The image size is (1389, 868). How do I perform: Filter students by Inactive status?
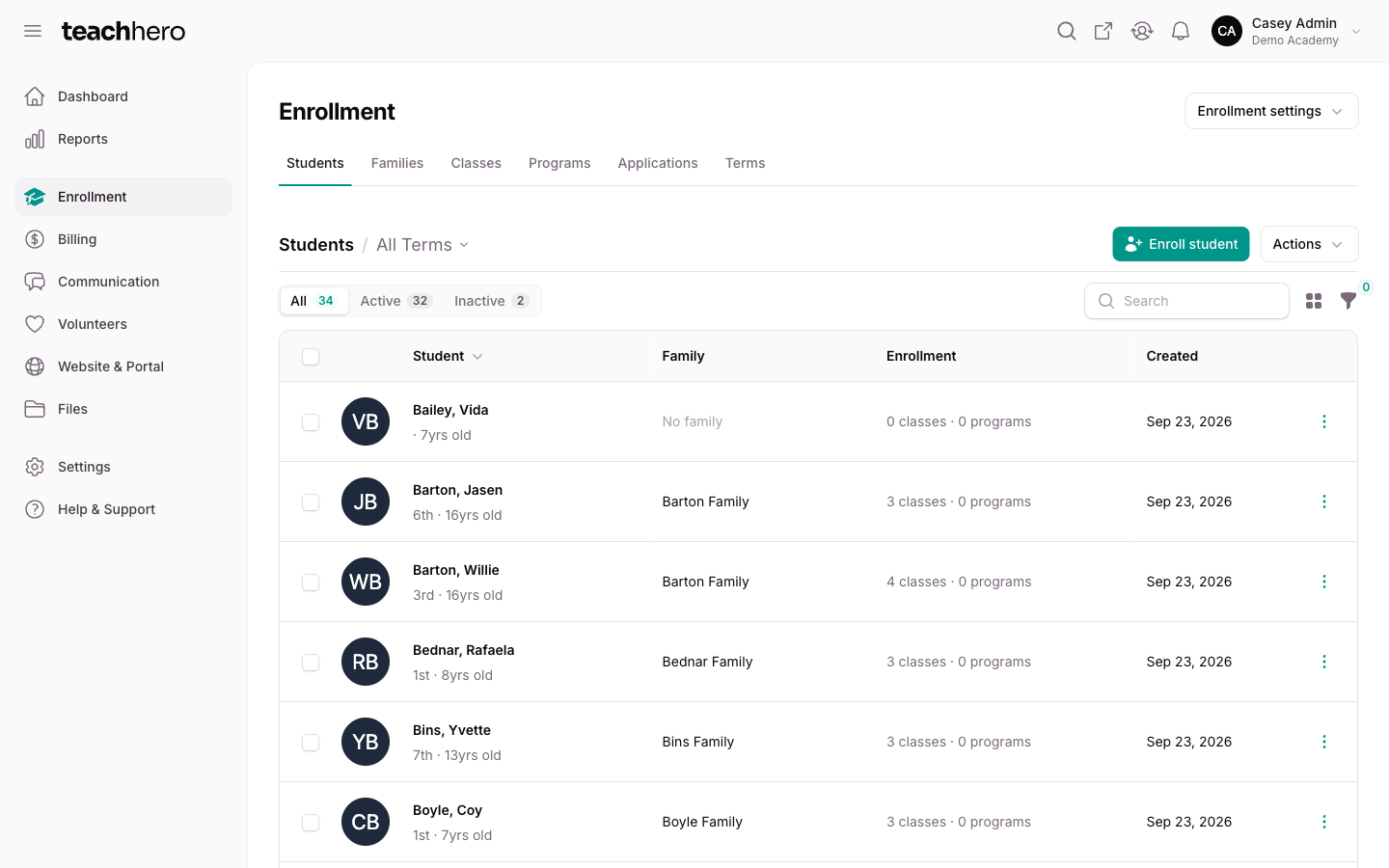pyautogui.click(x=492, y=301)
